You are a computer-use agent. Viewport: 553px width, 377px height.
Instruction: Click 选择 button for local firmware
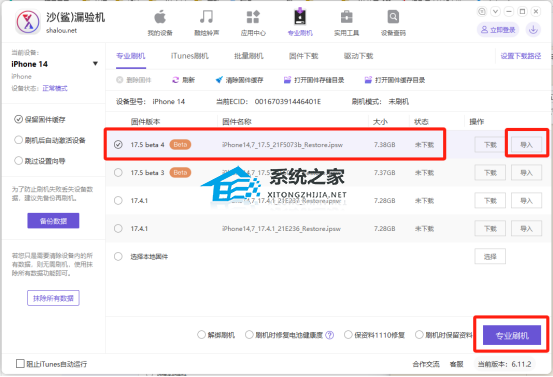point(490,256)
